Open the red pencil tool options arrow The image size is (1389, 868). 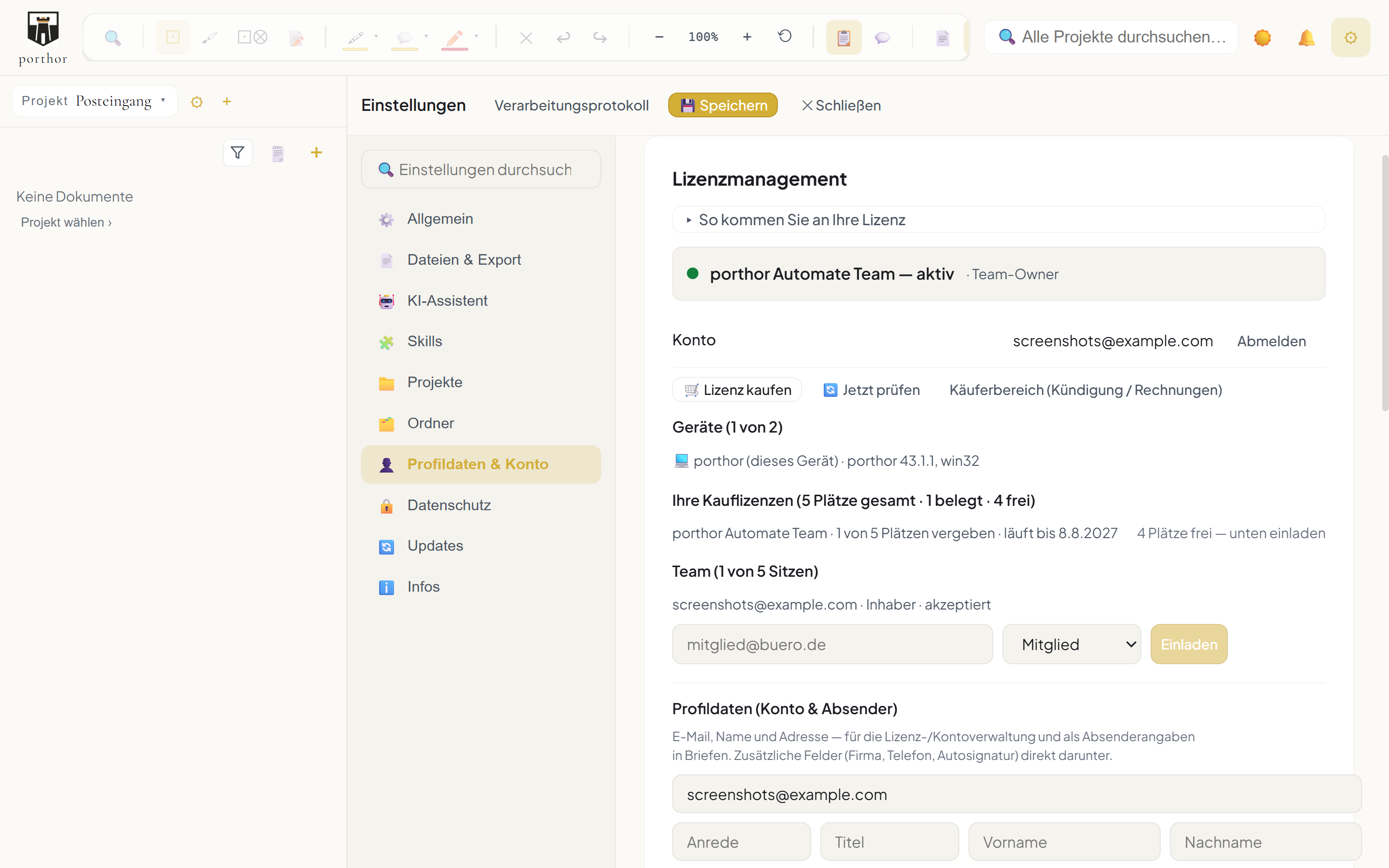click(476, 36)
